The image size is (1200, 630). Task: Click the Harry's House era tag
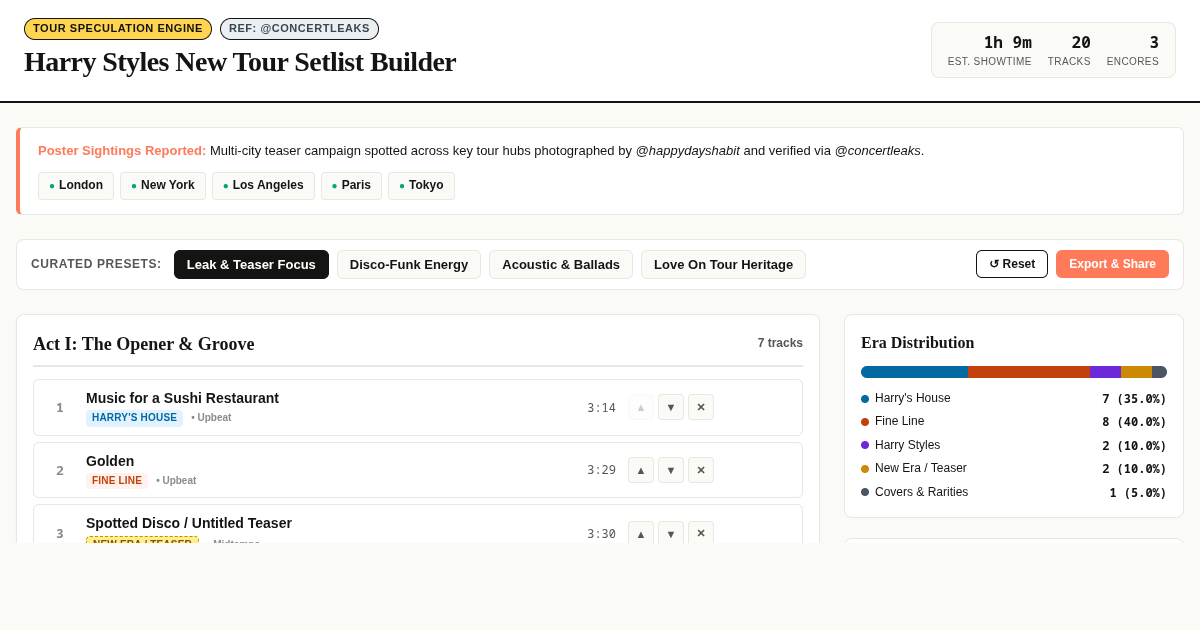(x=134, y=418)
